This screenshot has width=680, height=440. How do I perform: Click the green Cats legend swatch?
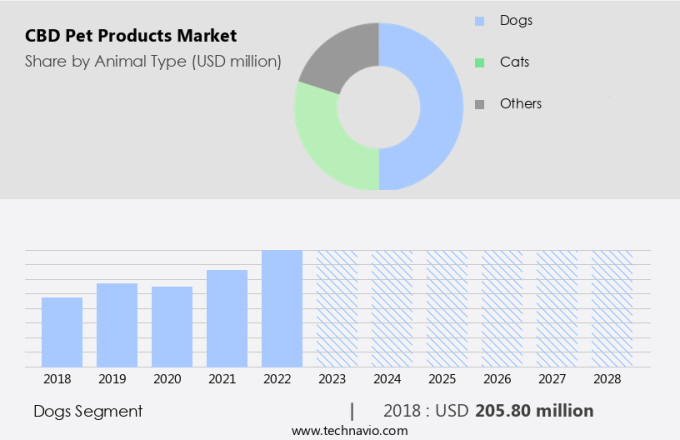point(479,62)
